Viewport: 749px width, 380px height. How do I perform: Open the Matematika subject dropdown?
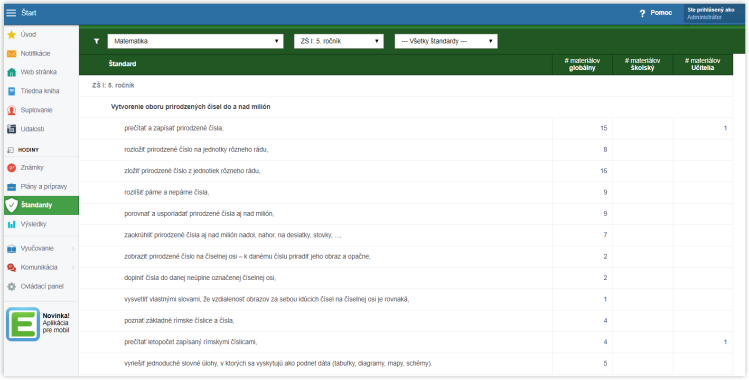click(195, 42)
